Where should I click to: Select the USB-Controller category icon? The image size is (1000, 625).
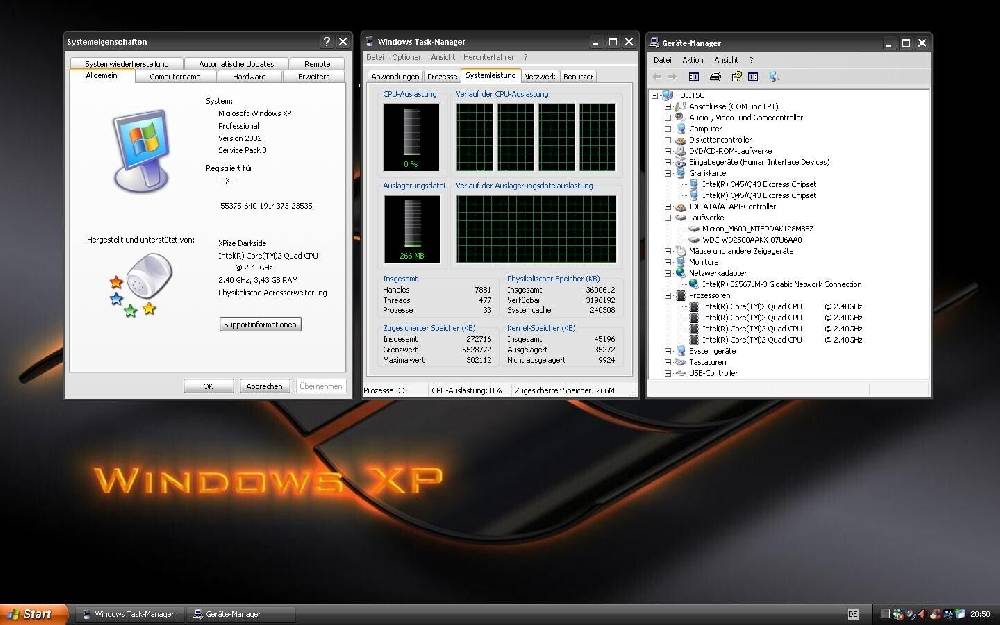(x=680, y=372)
